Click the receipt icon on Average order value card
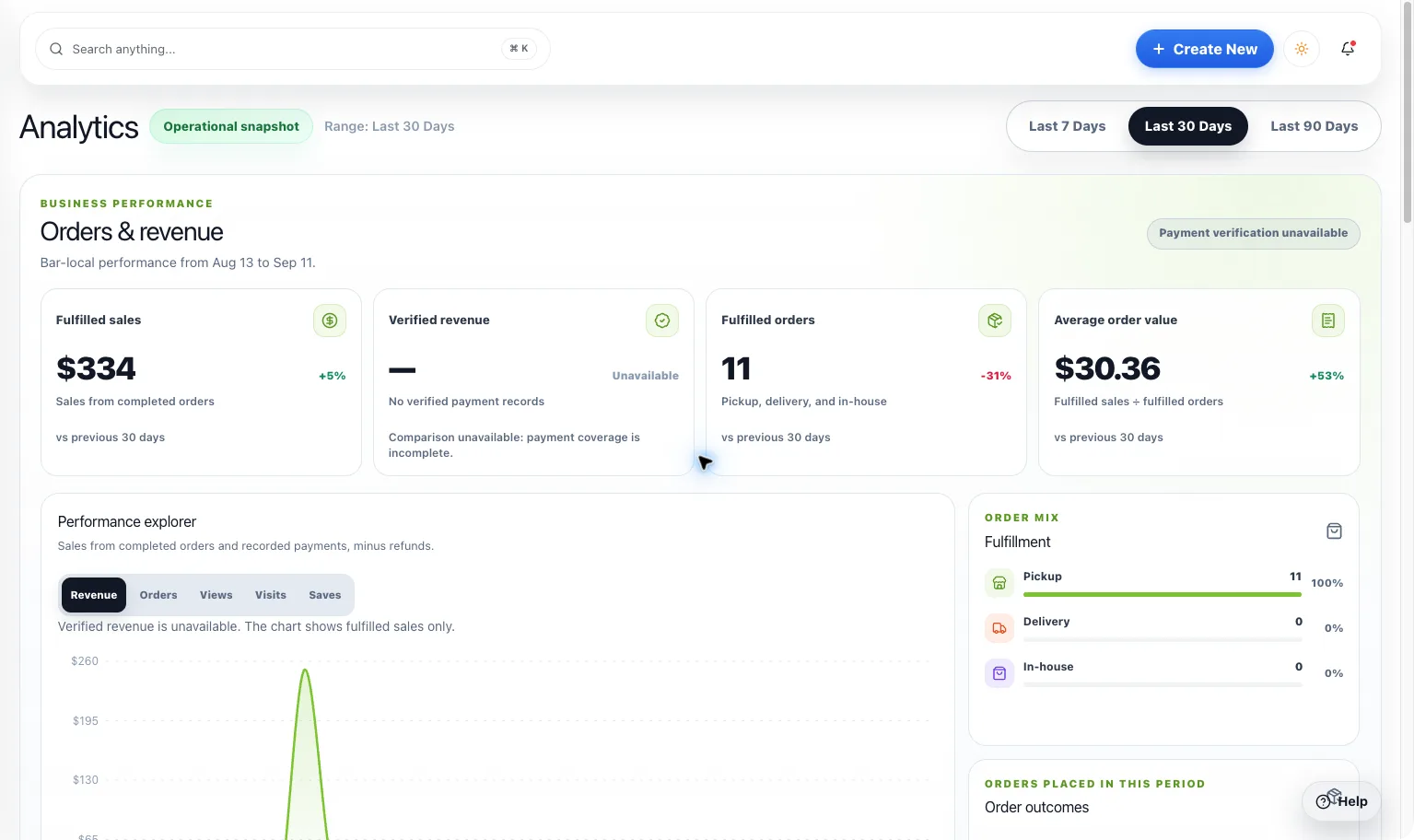 [1328, 321]
